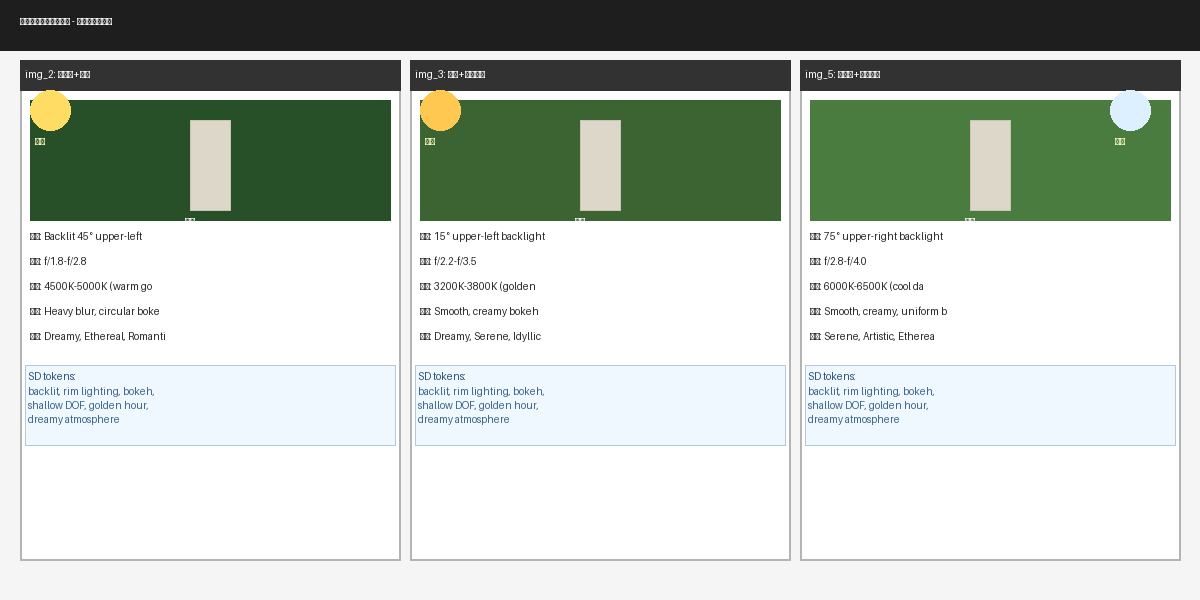
Task: Click the yellow sun icon in img_2
Action: [50, 110]
